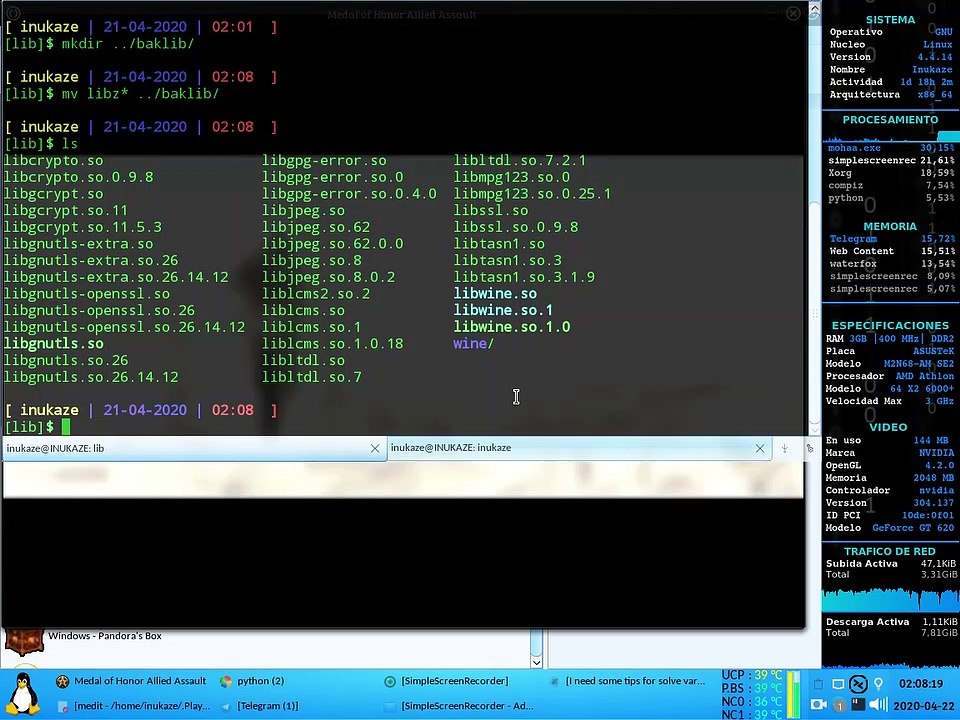Click 'liblcms.so.1.0.18' in the listing

tap(333, 343)
